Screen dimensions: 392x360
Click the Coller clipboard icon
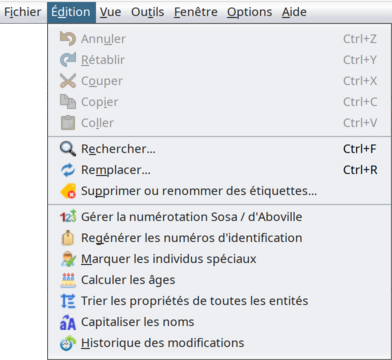click(68, 123)
